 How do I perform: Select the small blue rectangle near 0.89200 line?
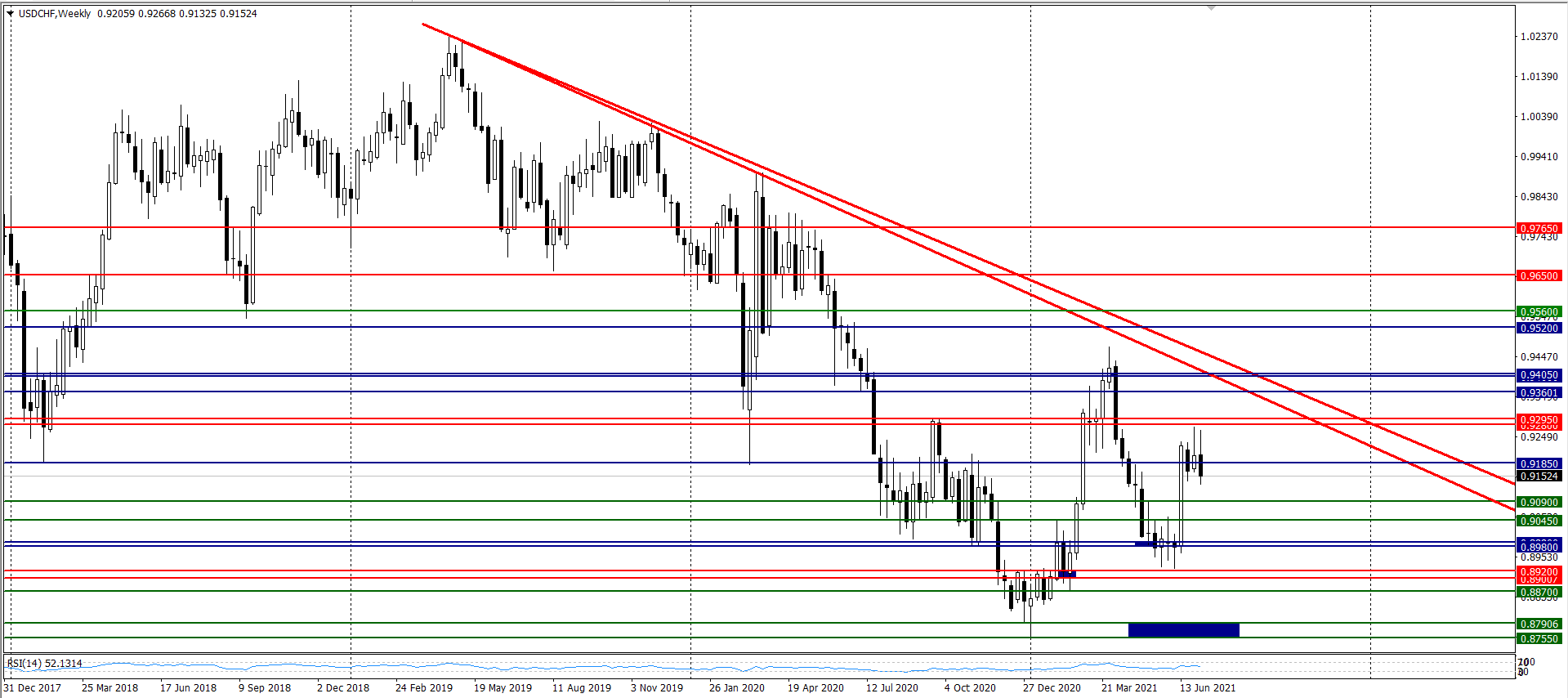point(1067,575)
